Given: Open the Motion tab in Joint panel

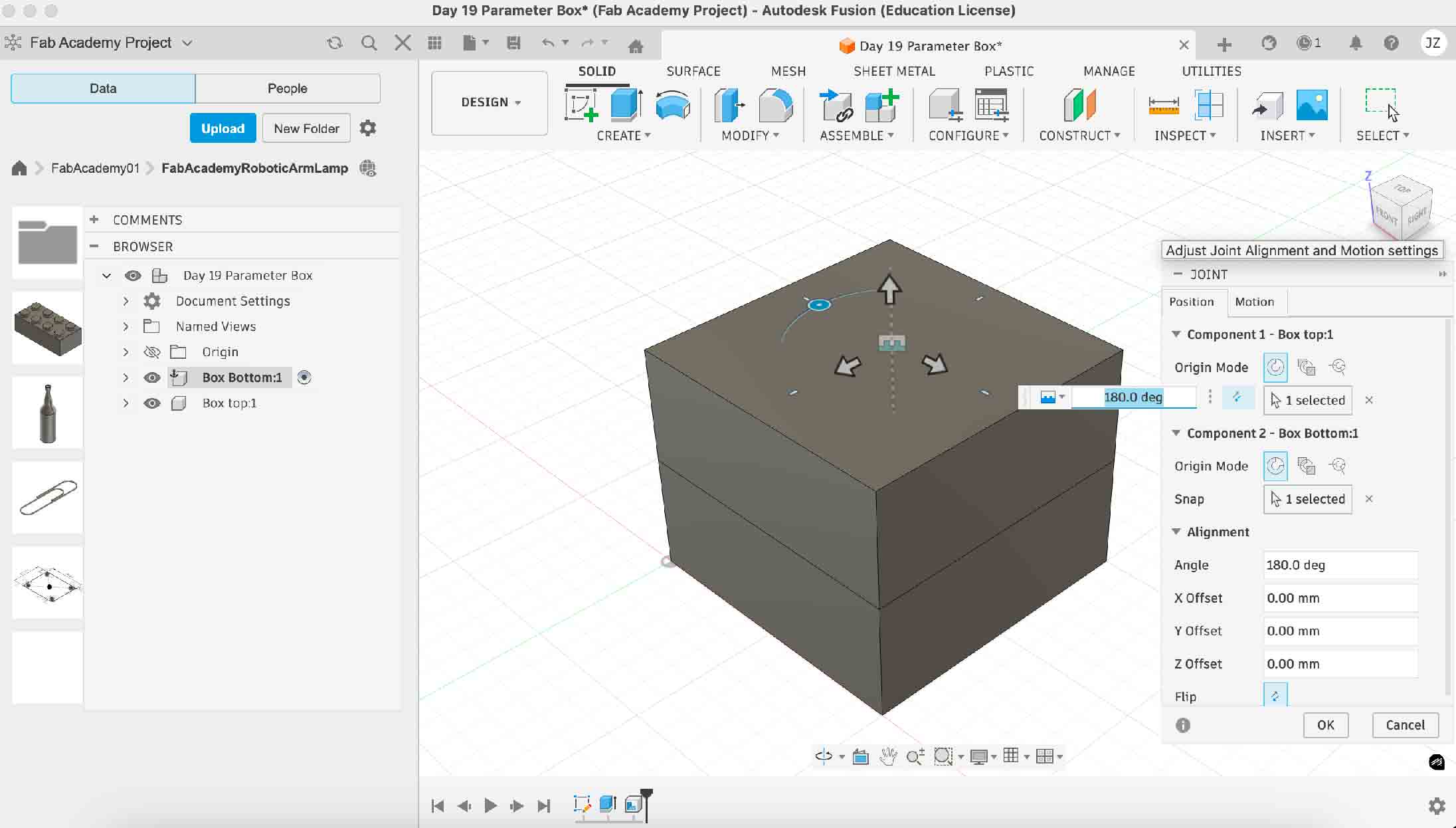Looking at the screenshot, I should coord(1255,302).
